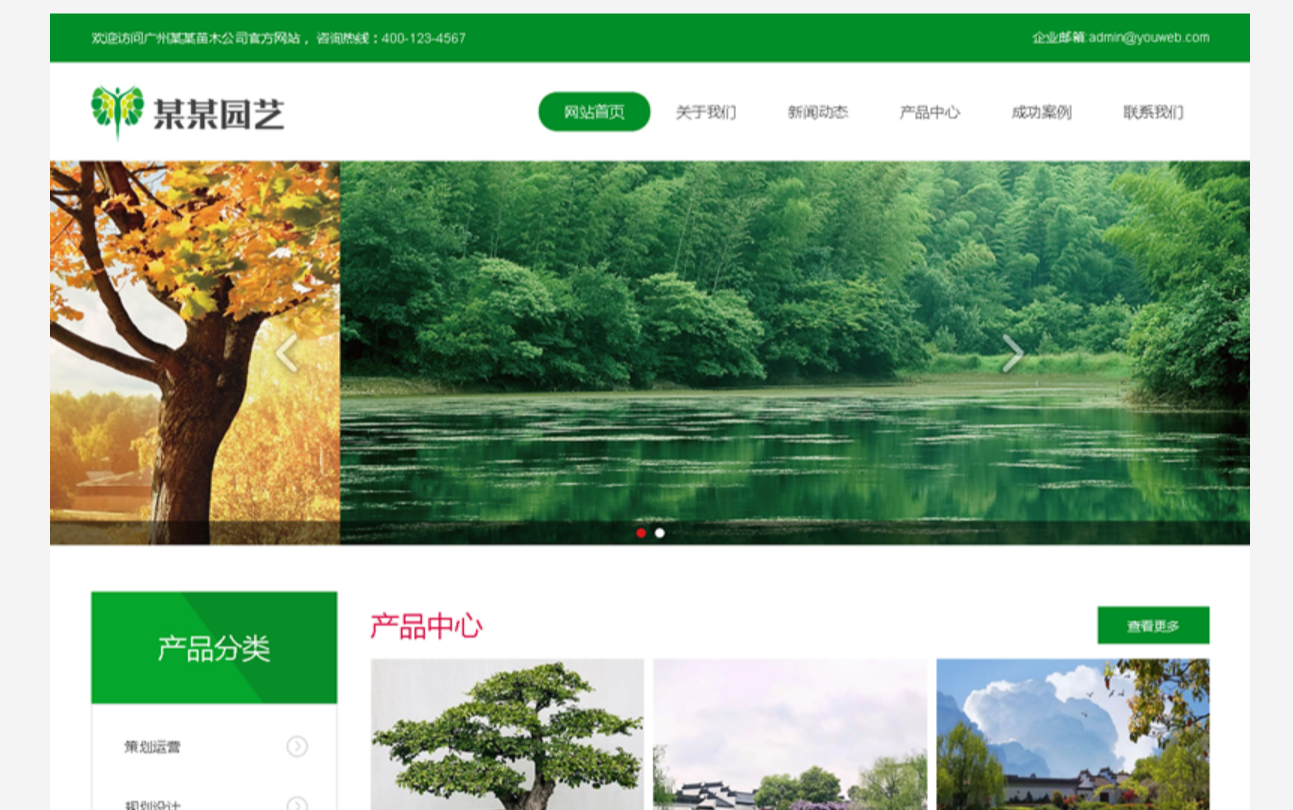
Task: Open the 策划运营 category link
Action: [x=152, y=747]
